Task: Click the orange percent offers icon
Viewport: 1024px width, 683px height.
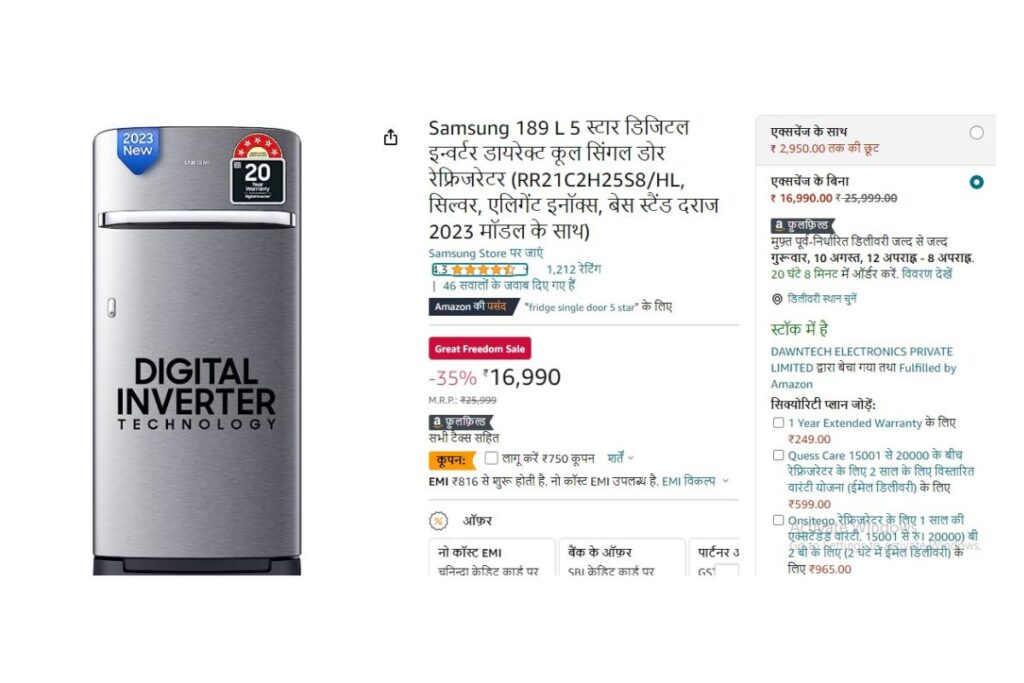Action: [x=439, y=521]
